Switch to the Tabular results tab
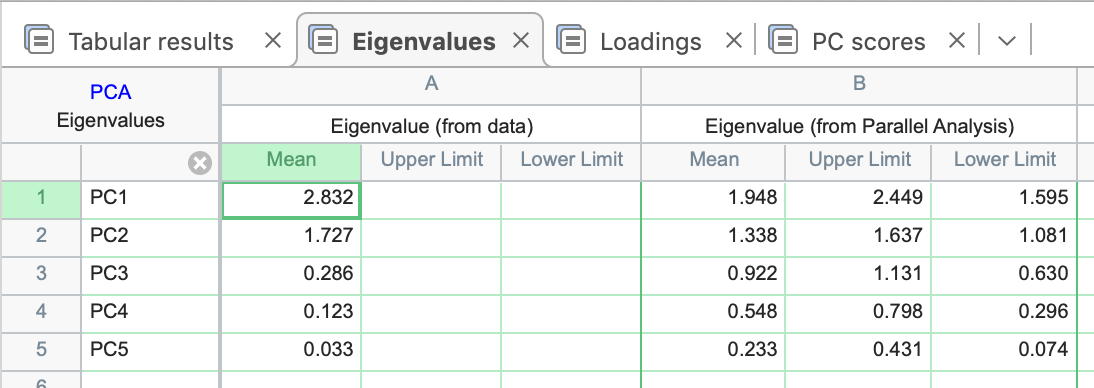 [x=151, y=41]
